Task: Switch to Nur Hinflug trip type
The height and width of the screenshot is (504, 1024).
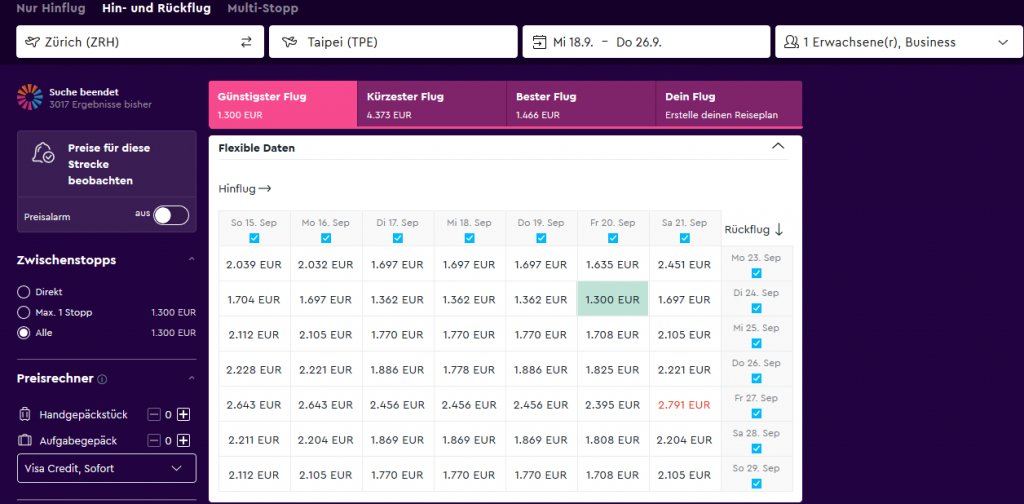Action: pyautogui.click(x=51, y=8)
